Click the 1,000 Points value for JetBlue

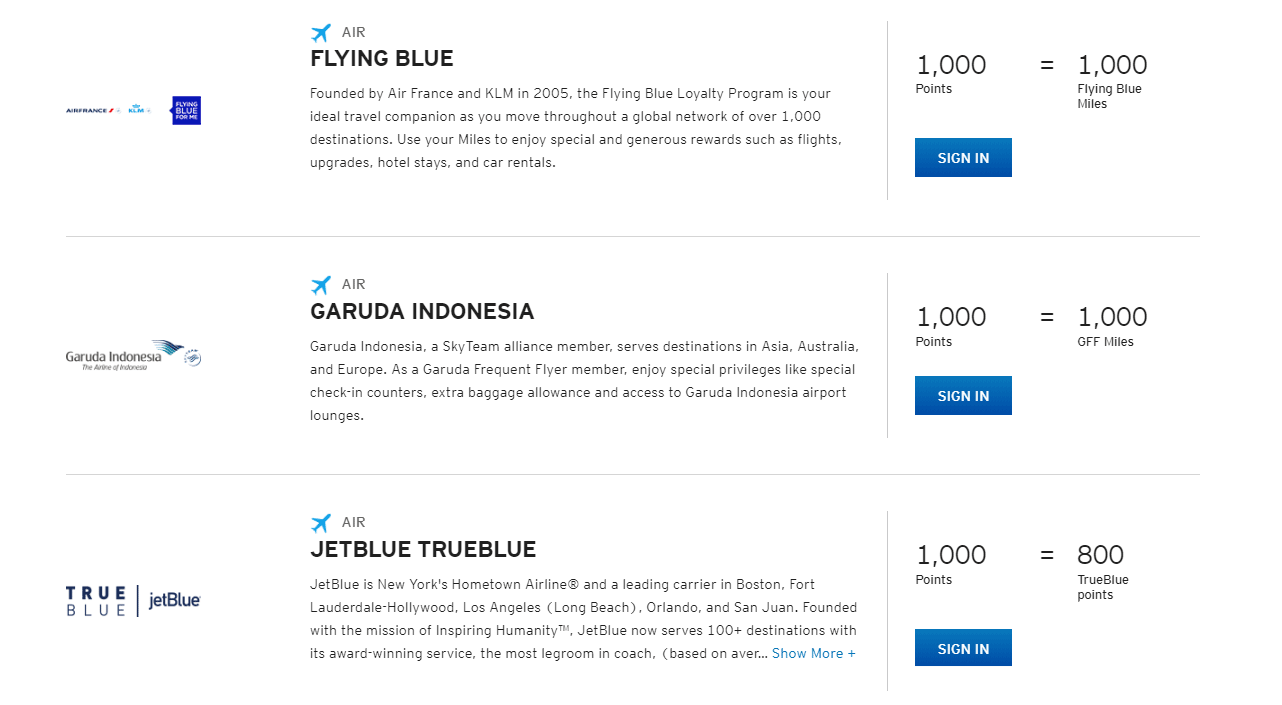[951, 555]
